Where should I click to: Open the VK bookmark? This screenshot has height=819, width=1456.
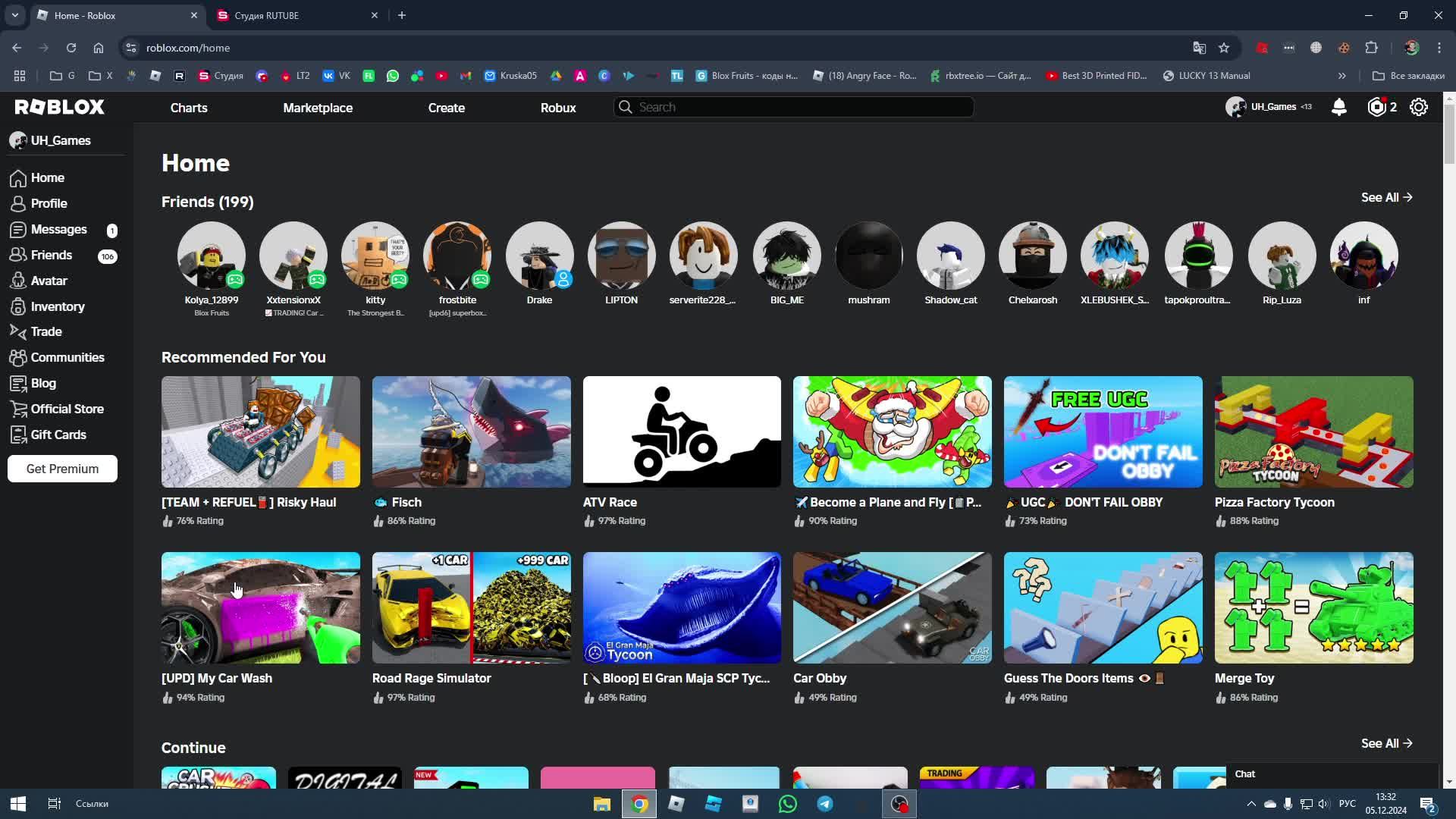point(336,76)
